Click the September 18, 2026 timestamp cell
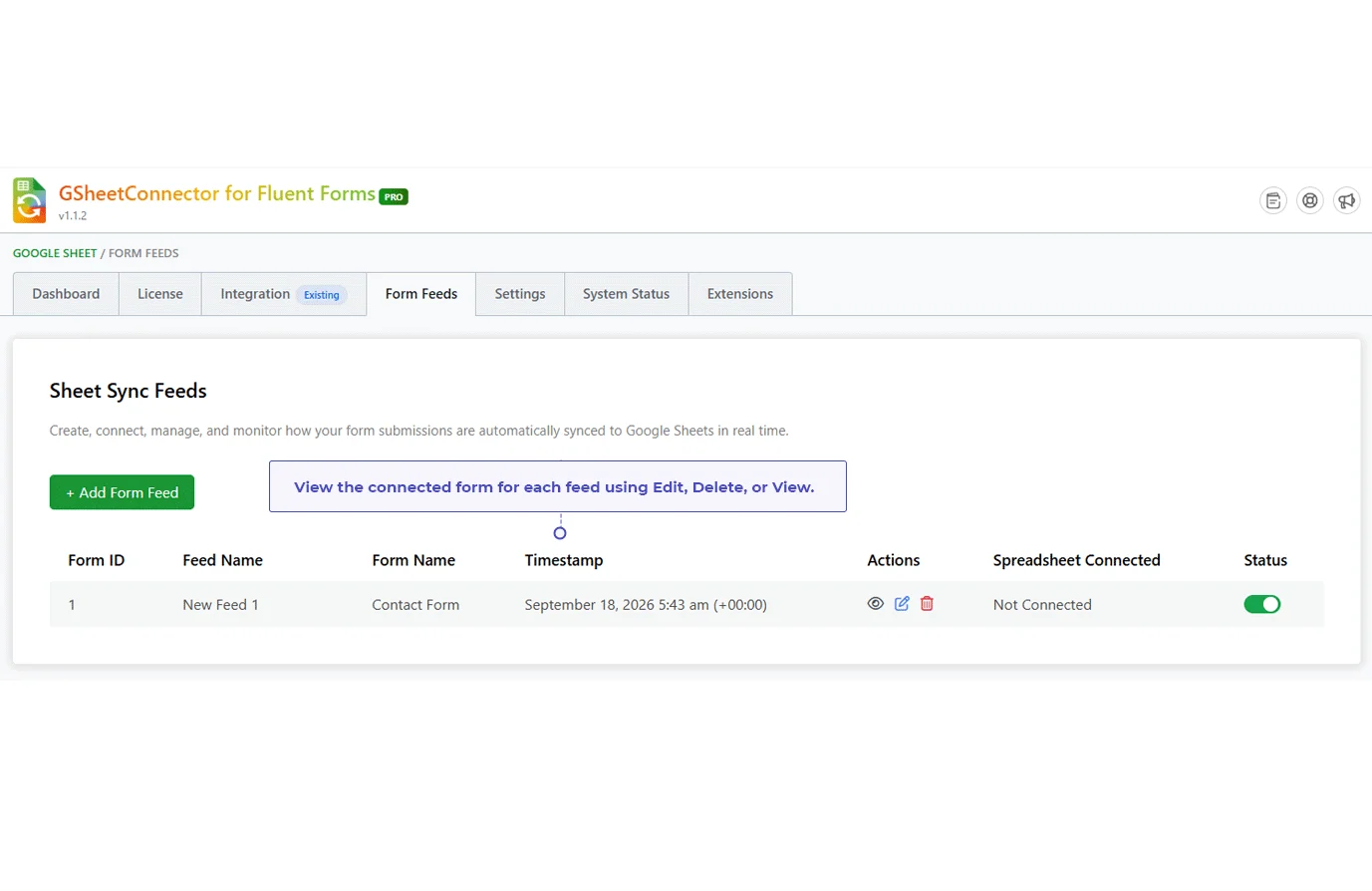Screen dimensions: 1372x891 [646, 605]
